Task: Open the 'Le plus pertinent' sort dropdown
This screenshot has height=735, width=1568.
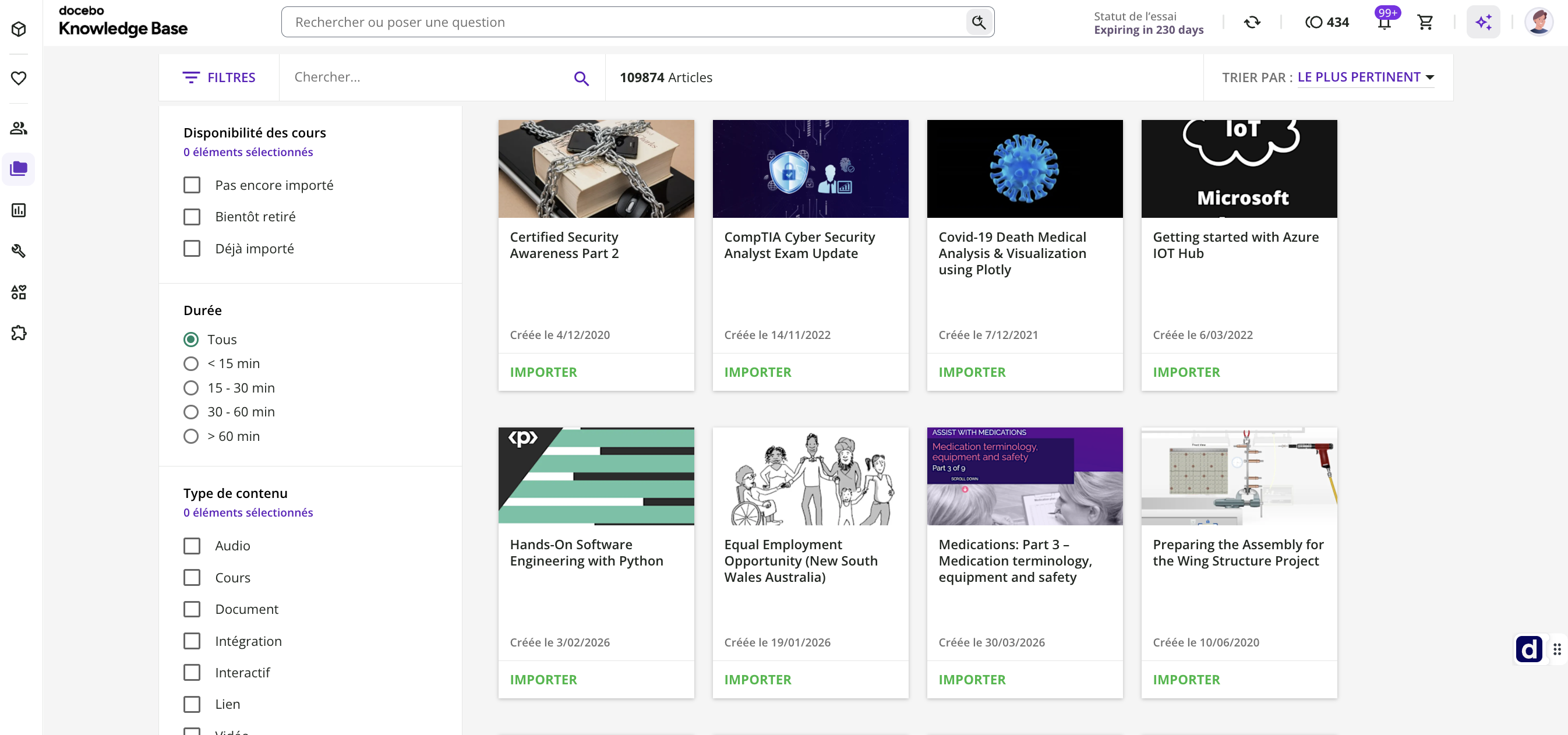Action: pyautogui.click(x=1366, y=77)
